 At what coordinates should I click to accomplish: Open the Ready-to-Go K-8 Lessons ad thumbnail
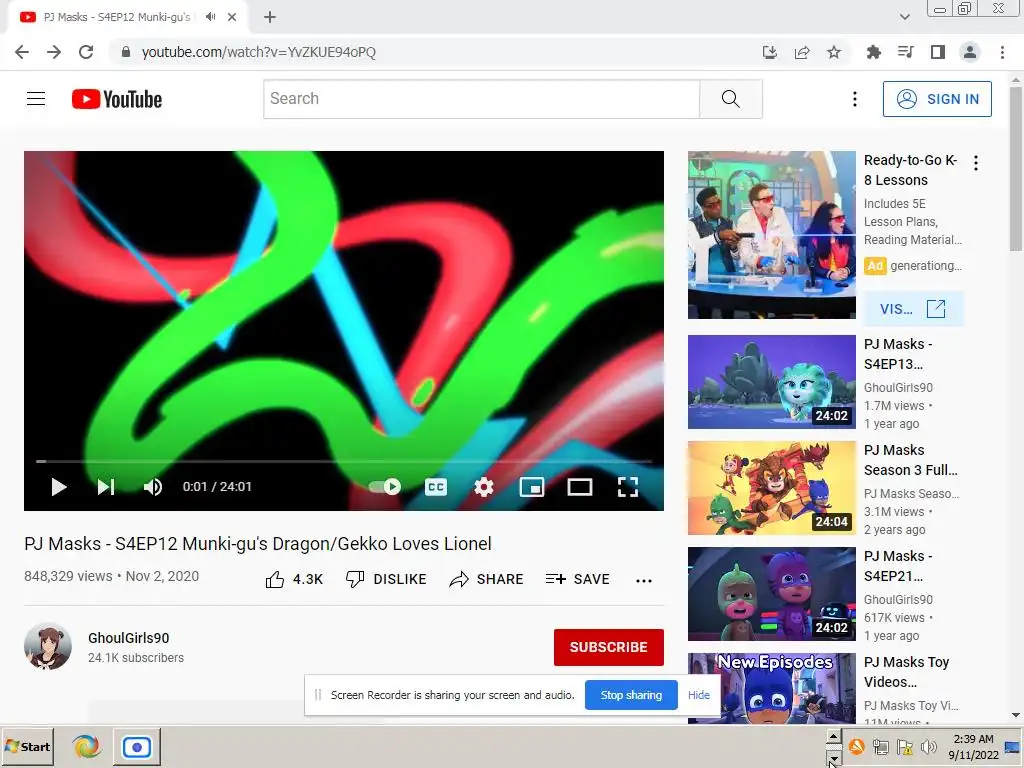(771, 235)
